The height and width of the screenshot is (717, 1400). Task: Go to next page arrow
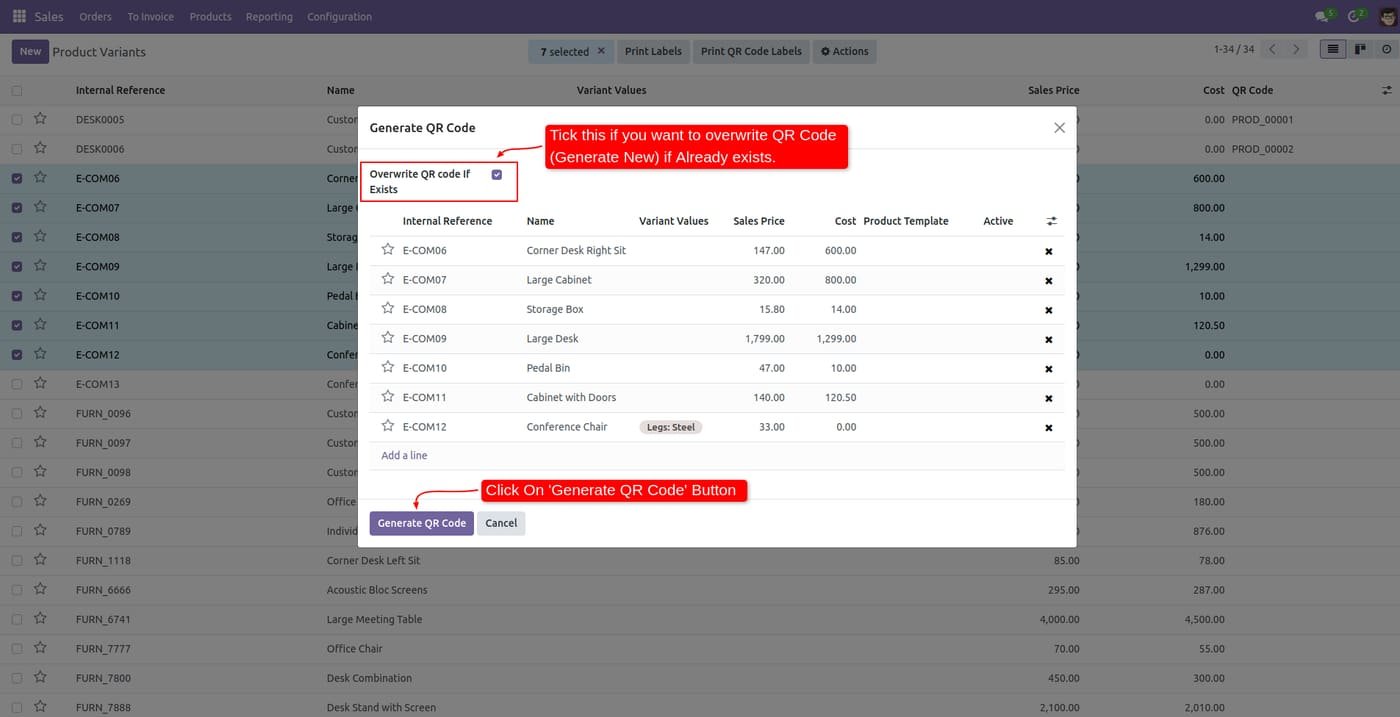click(1296, 49)
